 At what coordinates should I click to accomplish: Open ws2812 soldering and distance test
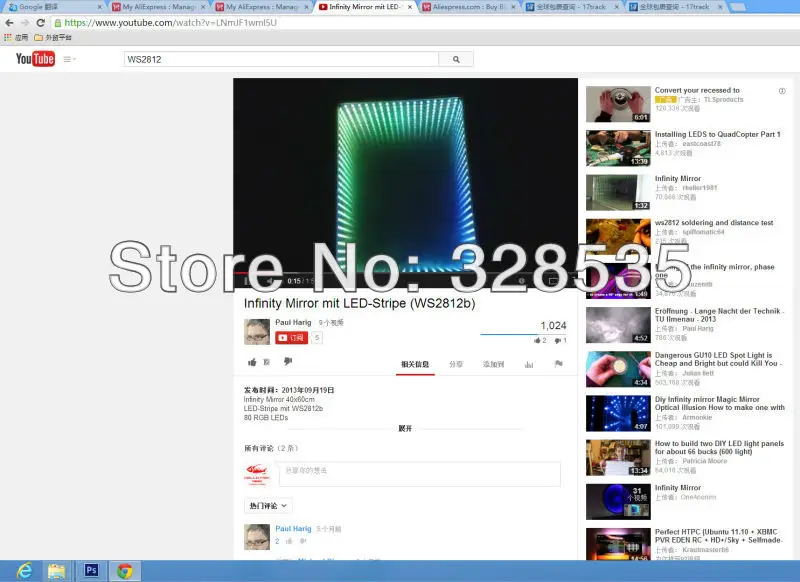714,223
